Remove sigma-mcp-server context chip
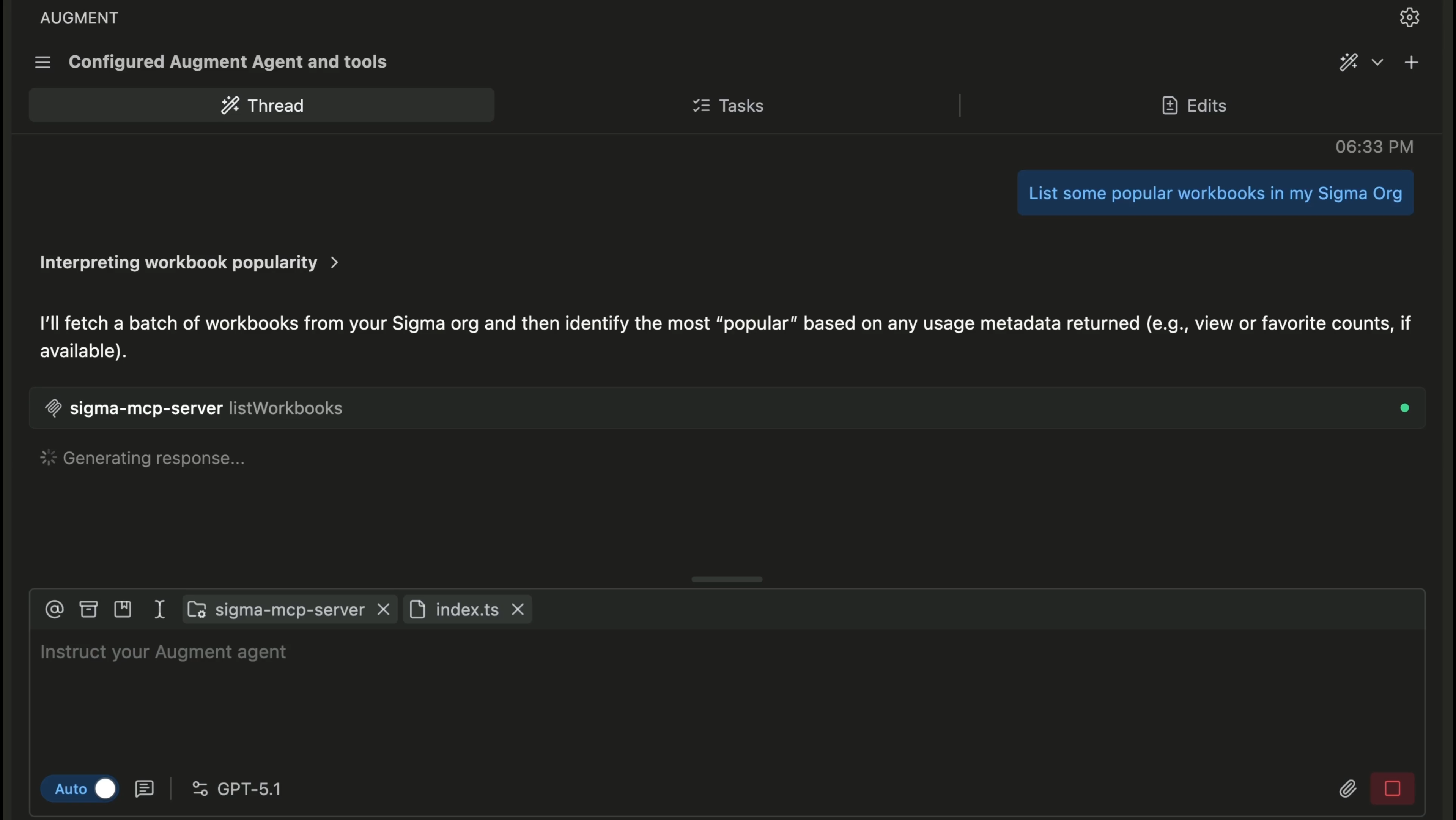This screenshot has height=820, width=1456. 383,609
